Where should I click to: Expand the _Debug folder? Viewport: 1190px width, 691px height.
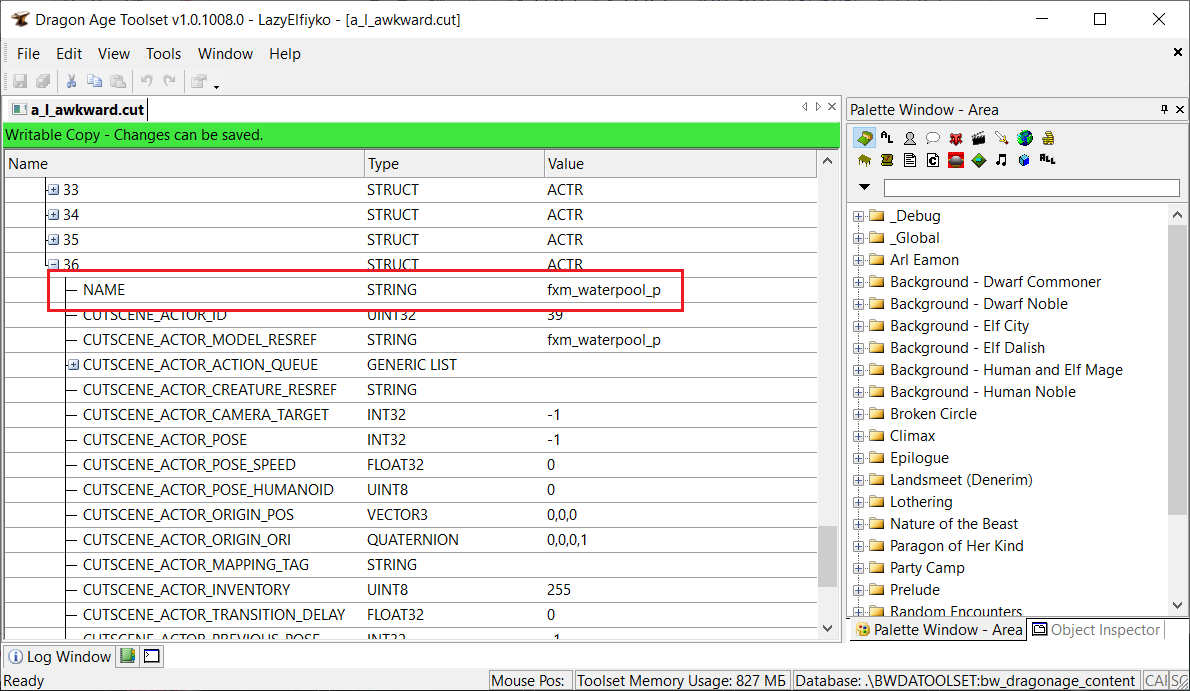(858, 216)
